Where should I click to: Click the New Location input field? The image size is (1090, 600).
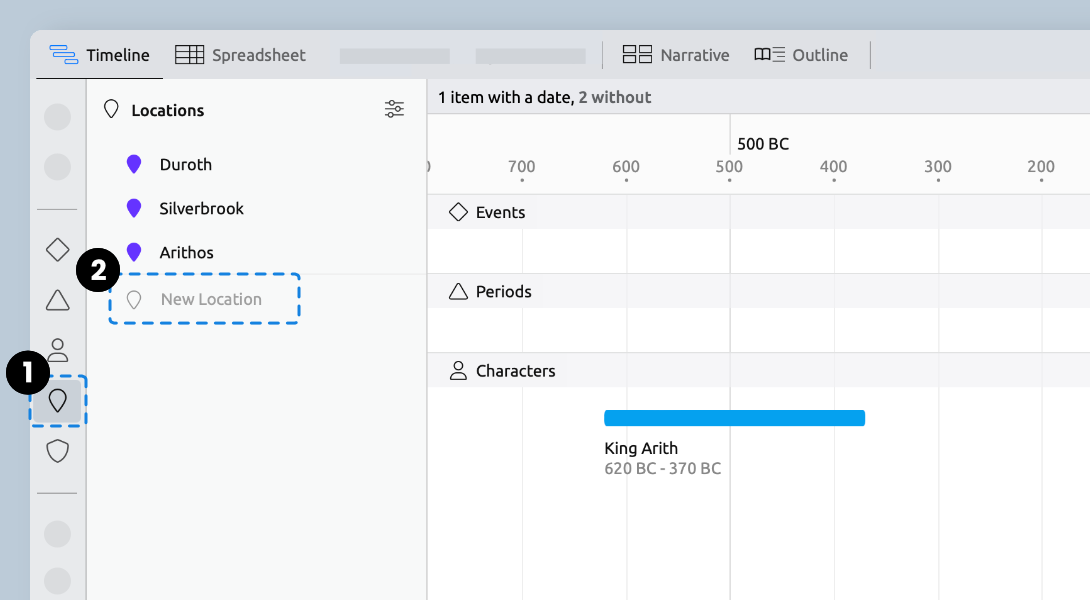[204, 299]
